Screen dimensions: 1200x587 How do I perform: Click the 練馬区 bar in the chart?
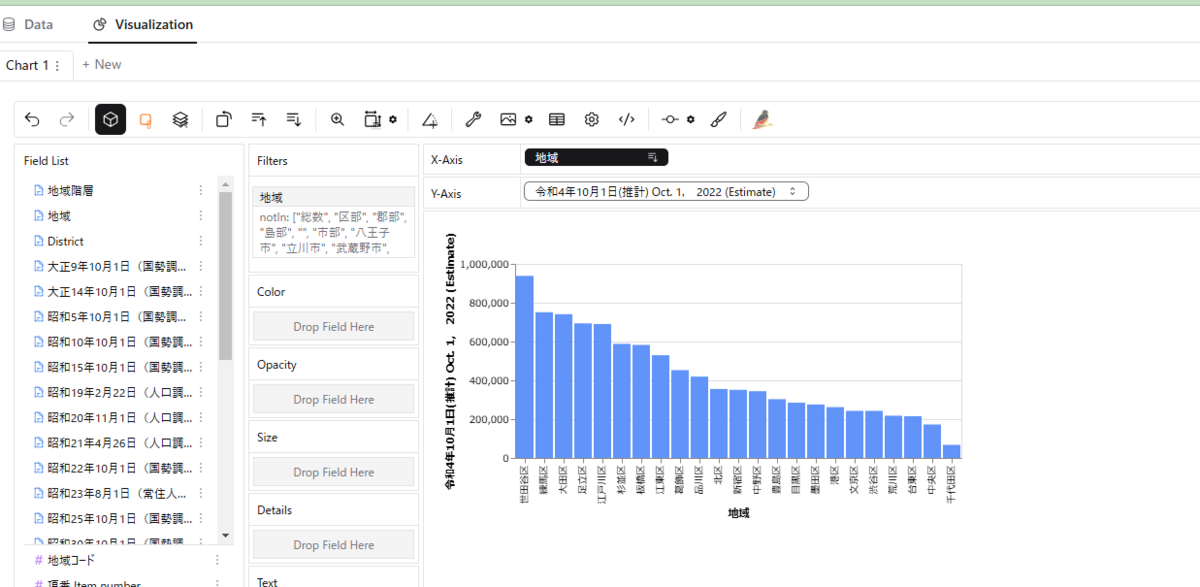click(544, 385)
